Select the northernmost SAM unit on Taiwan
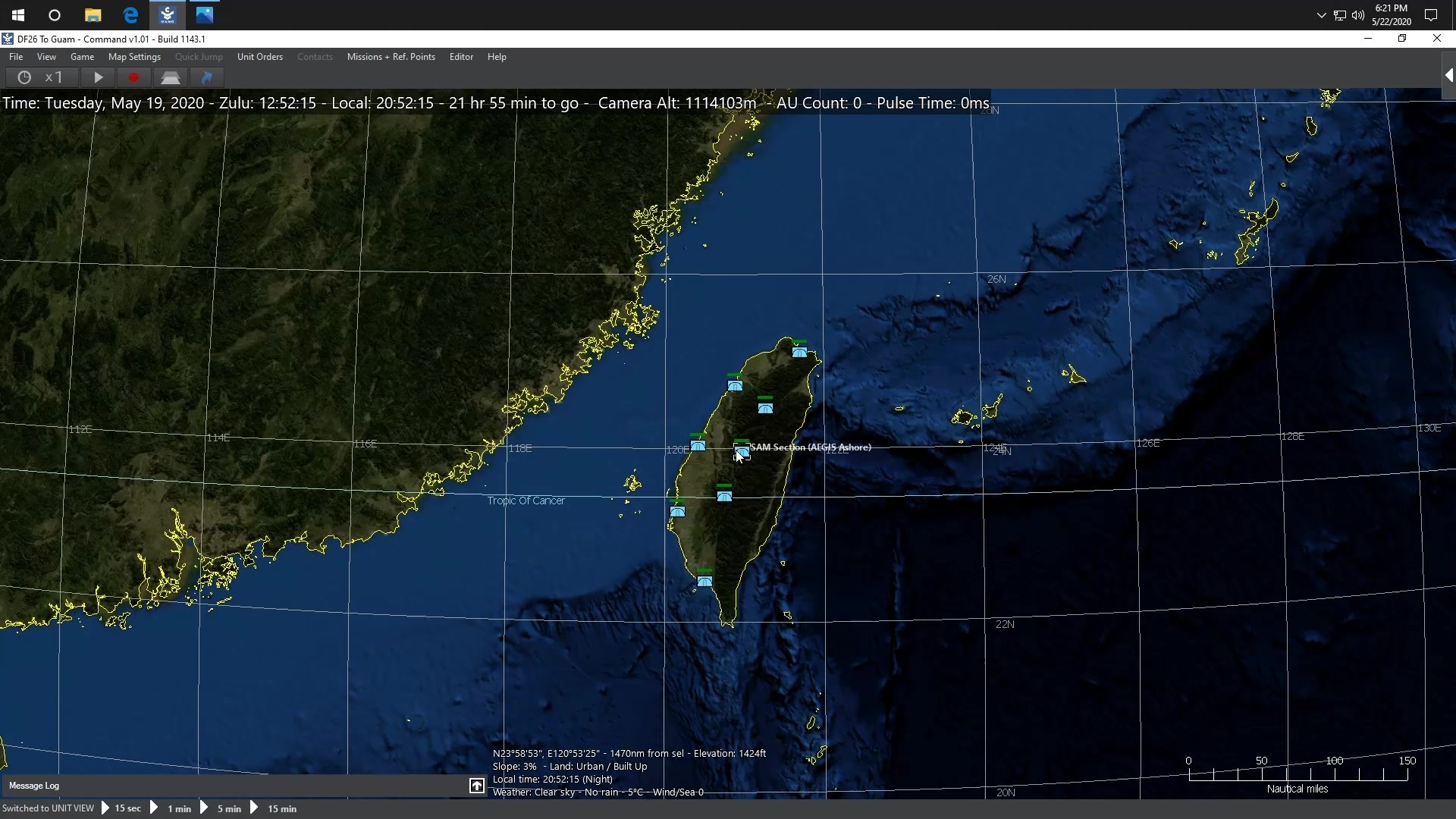Screen dimensions: 1456x819 (x=799, y=352)
